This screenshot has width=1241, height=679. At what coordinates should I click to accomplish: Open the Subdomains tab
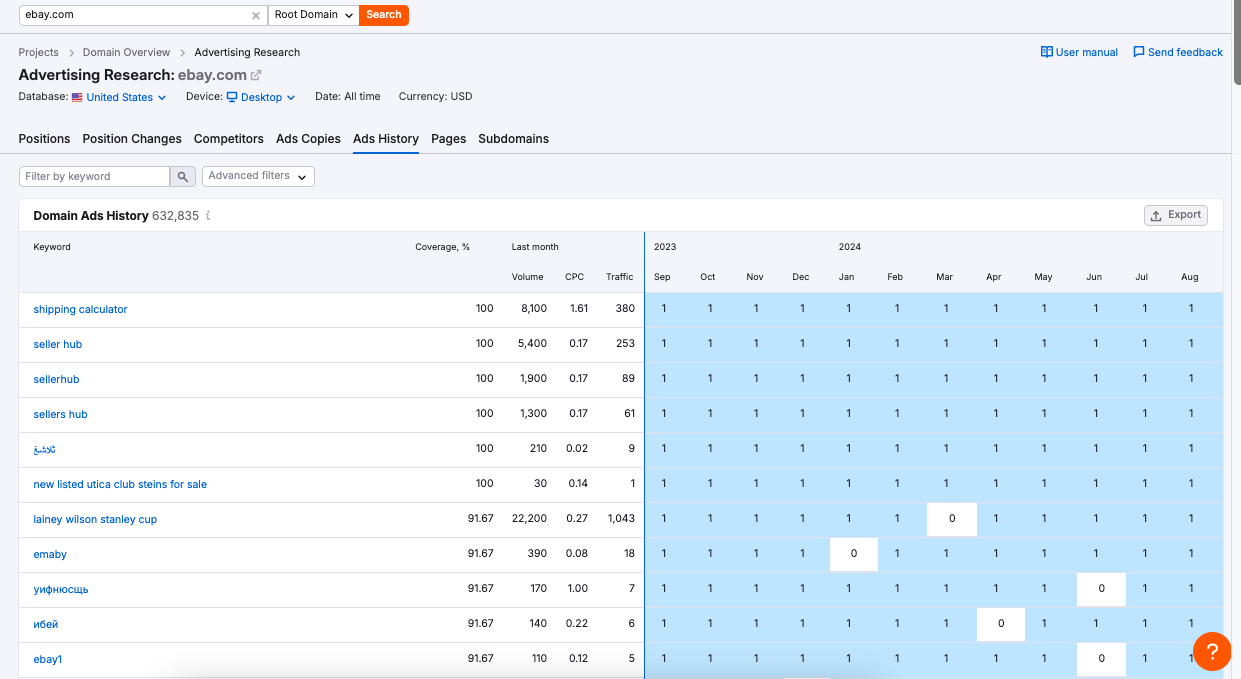(513, 139)
